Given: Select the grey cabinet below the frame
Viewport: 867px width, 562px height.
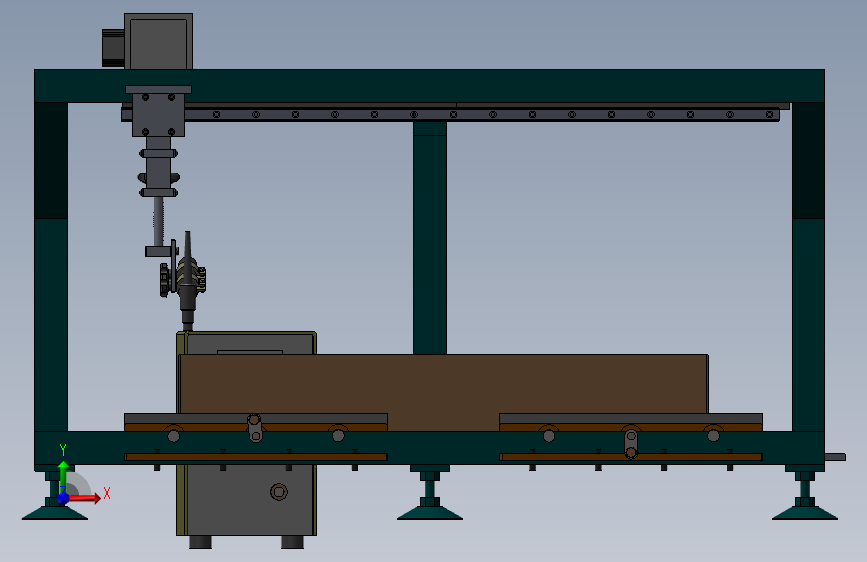Looking at the screenshot, I should point(247,499).
